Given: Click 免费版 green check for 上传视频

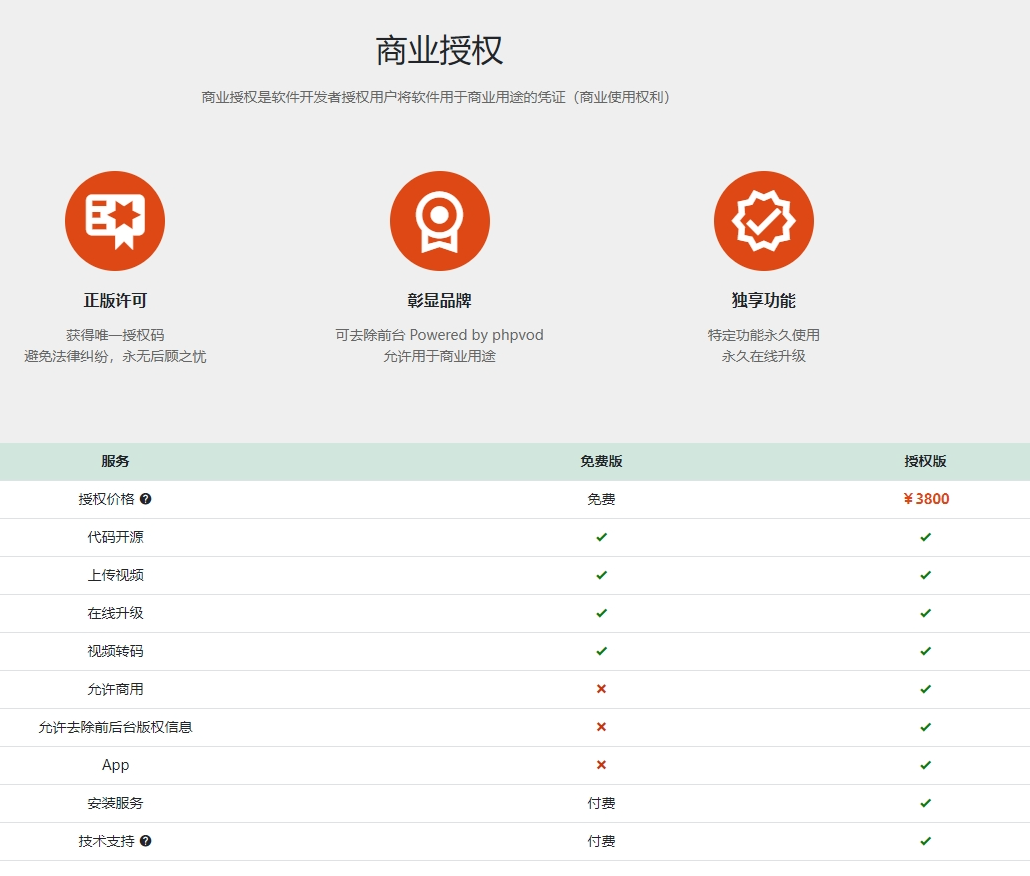Looking at the screenshot, I should click(601, 575).
